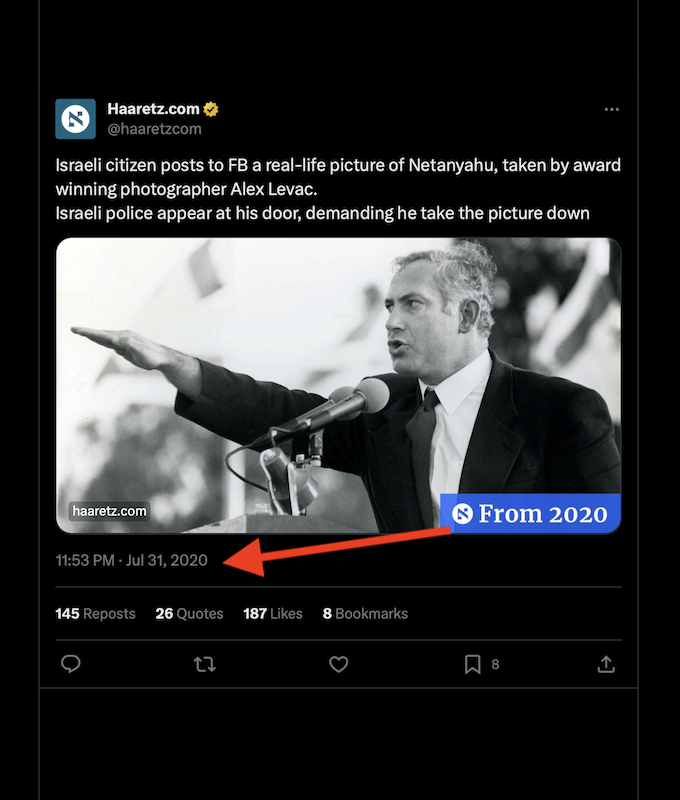Click the Haaretz logo in From 2020 badge
The height and width of the screenshot is (800, 680).
point(462,514)
